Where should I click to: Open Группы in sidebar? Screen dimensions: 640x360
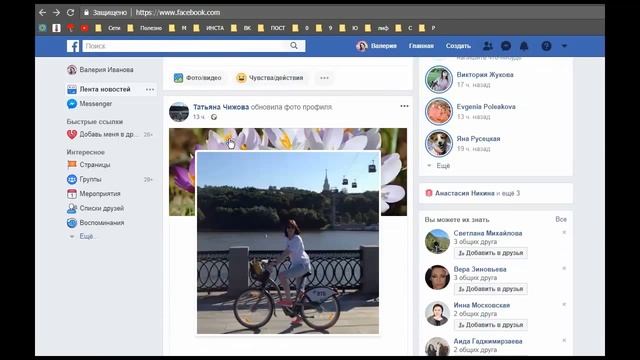coord(84,179)
